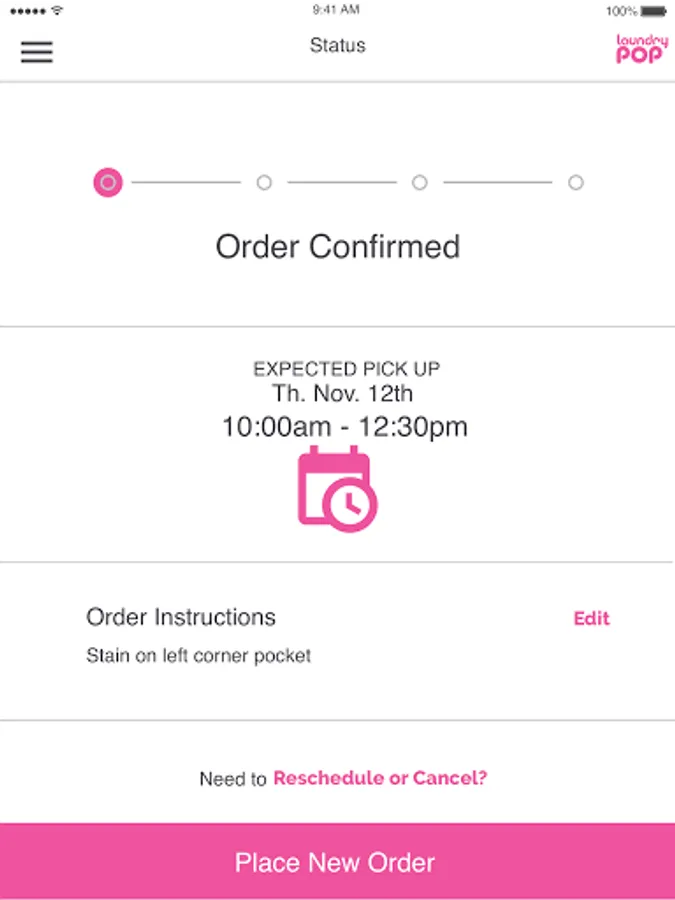Select the filled Order Confirmed progress dot
Screen dimensions: 675x900
click(107, 183)
